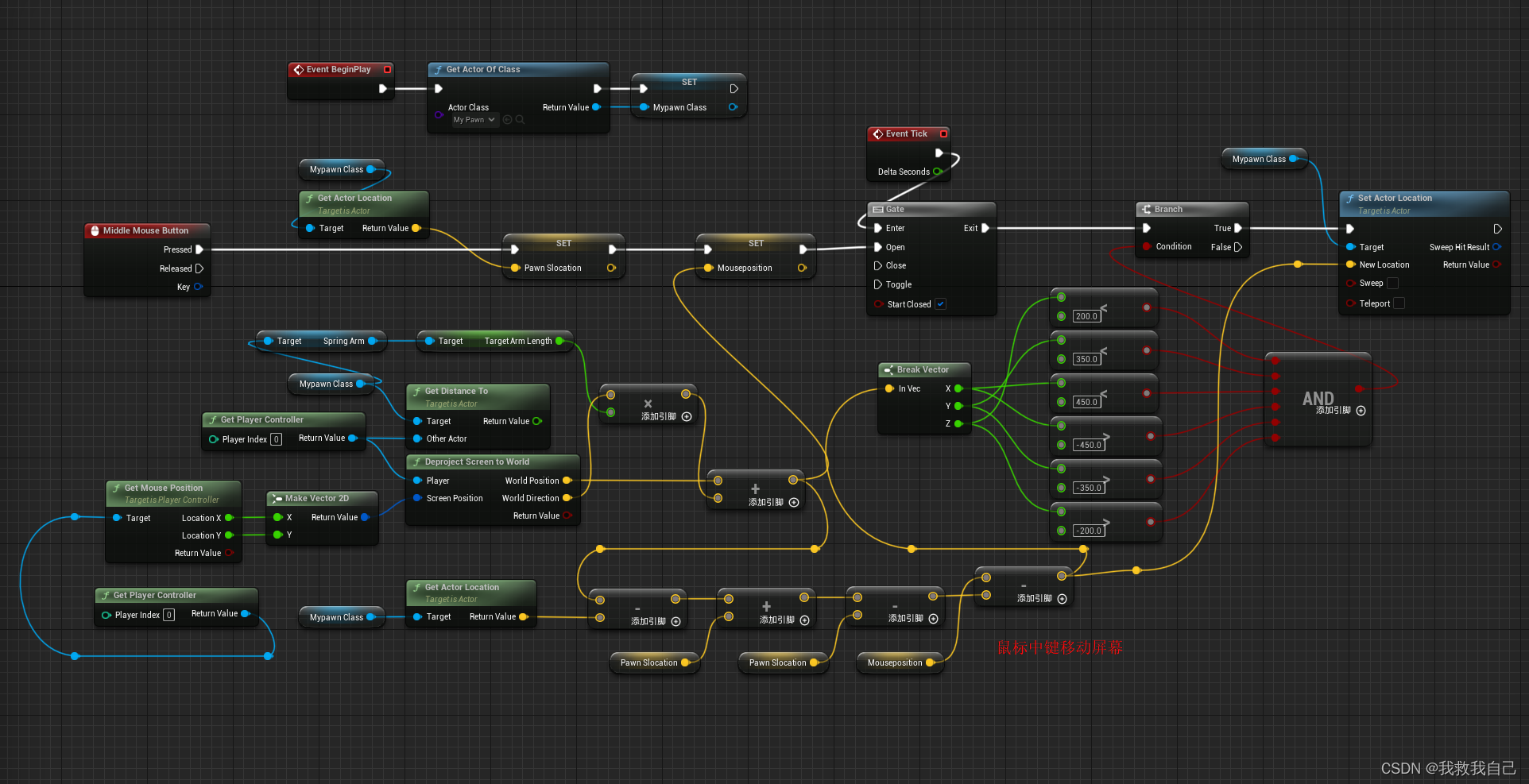The width and height of the screenshot is (1529, 784).
Task: Click the SET Mouseposition node
Action: (756, 256)
